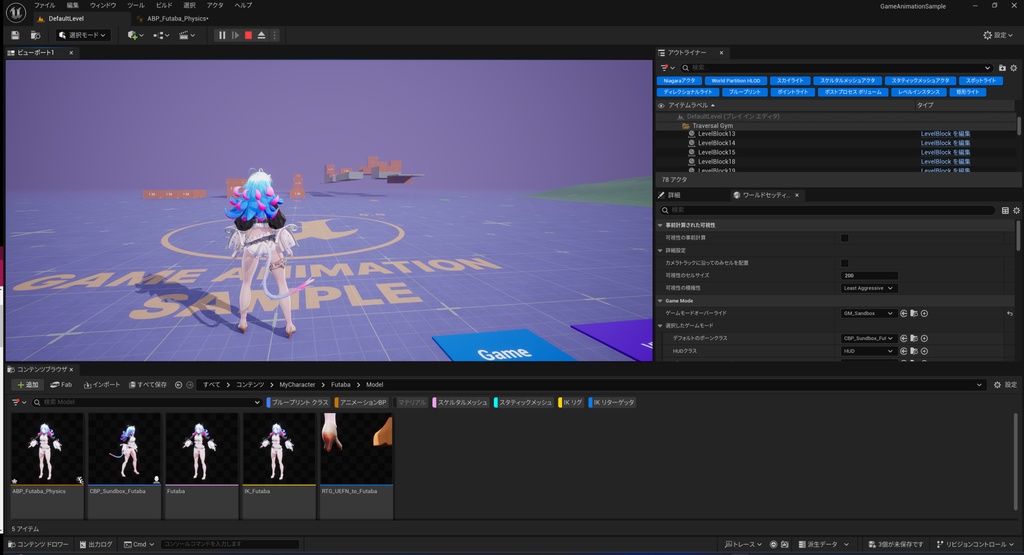This screenshot has height=555, width=1024.
Task: Enable the 可視性の事前計算 checkbox
Action: [845, 238]
